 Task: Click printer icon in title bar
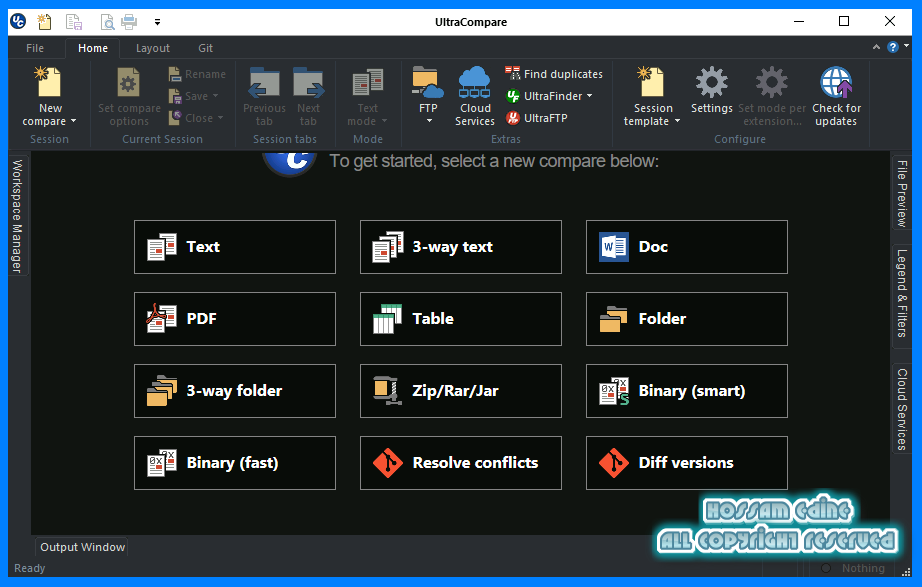[x=129, y=22]
